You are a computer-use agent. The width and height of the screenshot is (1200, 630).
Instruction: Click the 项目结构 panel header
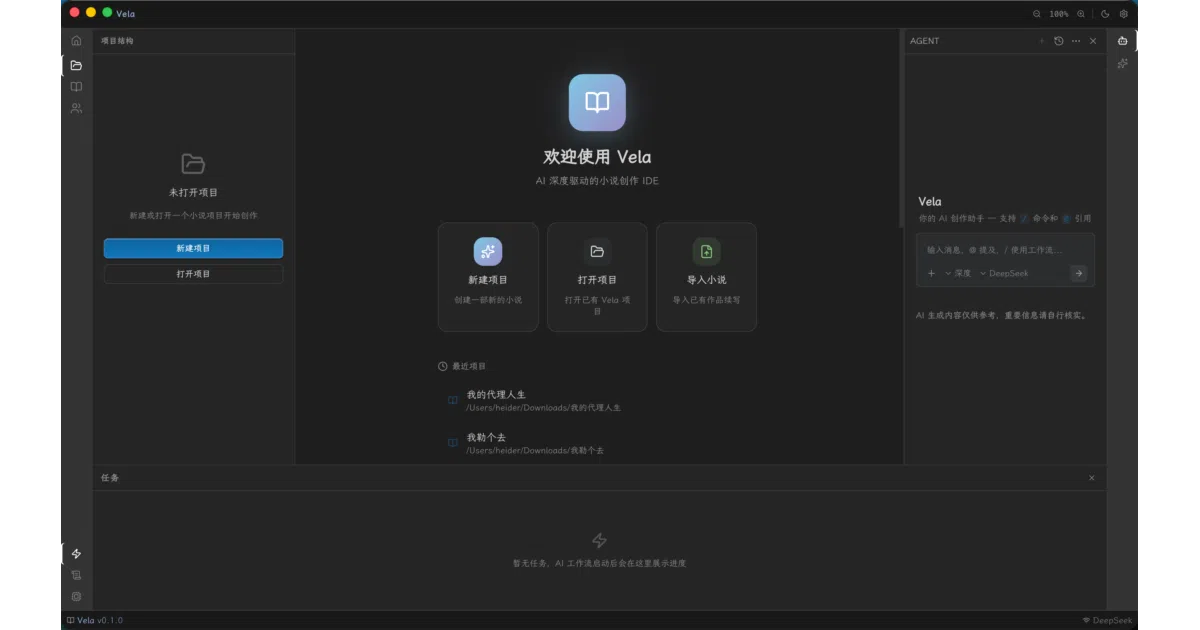(x=117, y=41)
